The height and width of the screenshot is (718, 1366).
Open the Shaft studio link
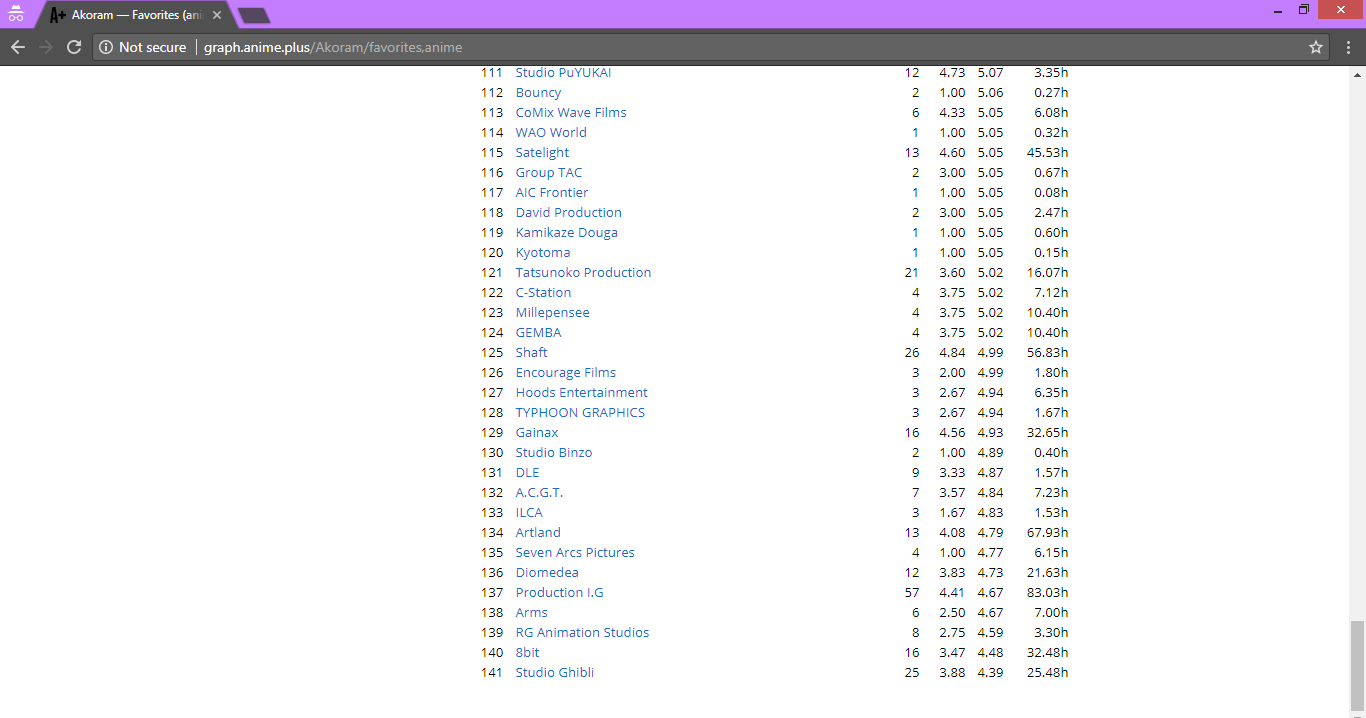pyautogui.click(x=531, y=352)
